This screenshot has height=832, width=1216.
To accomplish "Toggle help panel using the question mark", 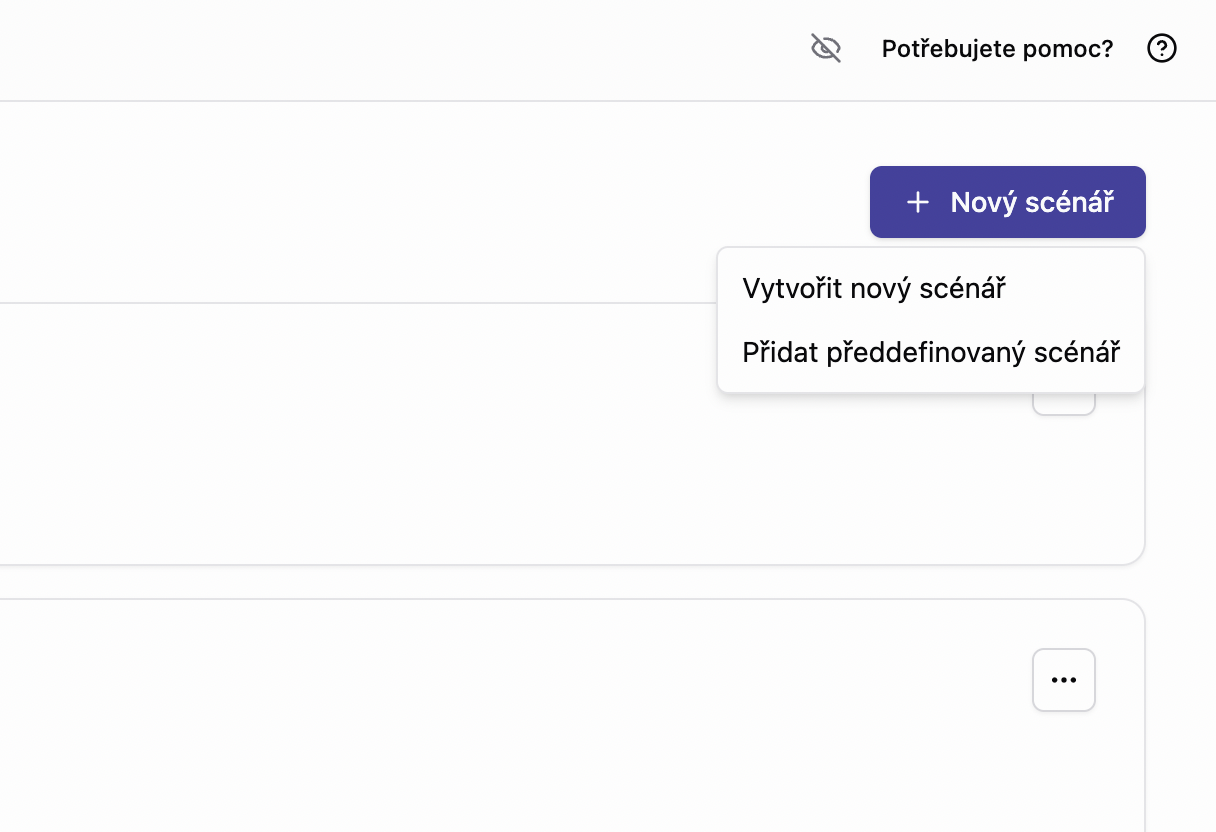I will tap(1162, 48).
